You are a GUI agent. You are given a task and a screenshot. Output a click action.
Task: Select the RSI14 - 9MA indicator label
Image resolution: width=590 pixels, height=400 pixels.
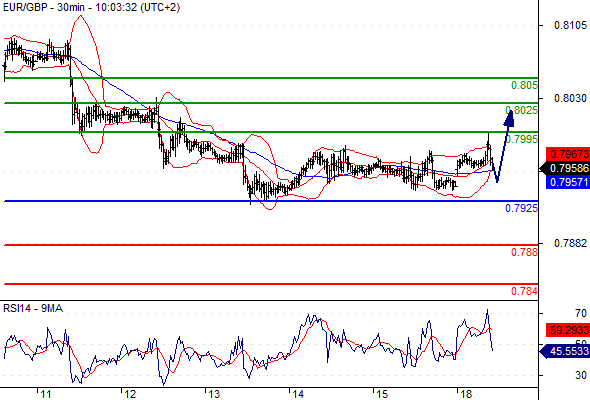[33, 309]
